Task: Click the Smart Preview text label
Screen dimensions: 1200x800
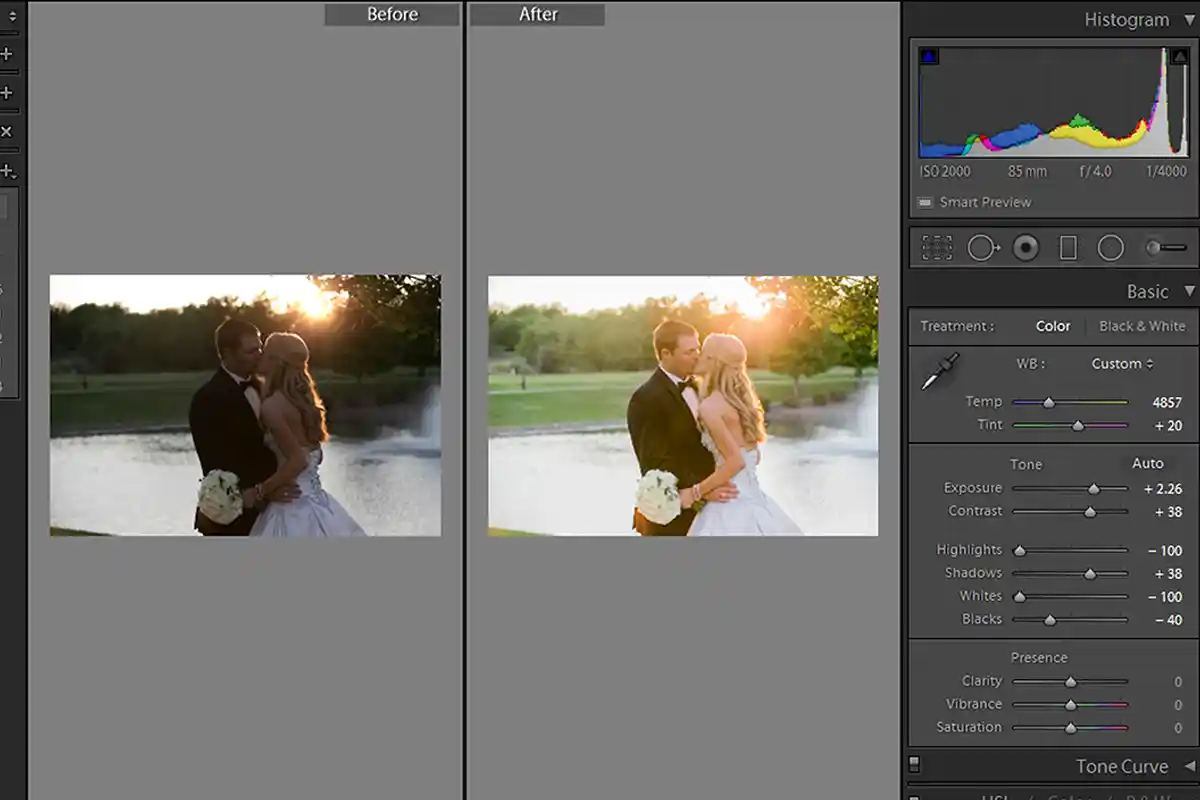Action: (985, 202)
